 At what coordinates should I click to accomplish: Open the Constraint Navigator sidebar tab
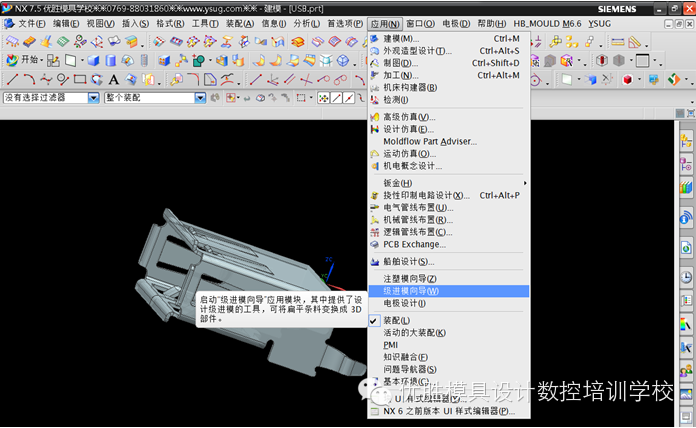(x=686, y=164)
